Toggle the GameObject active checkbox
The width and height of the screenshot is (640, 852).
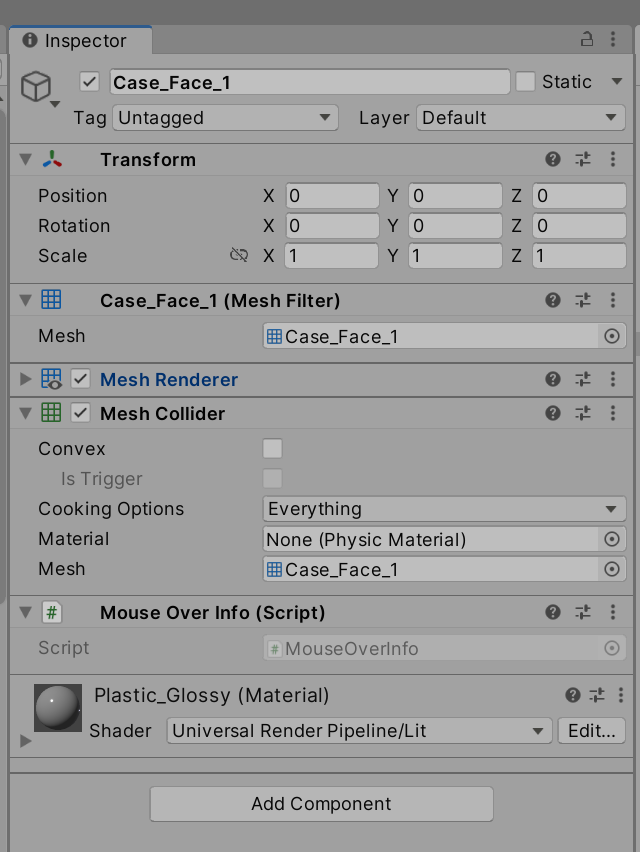tap(88, 82)
